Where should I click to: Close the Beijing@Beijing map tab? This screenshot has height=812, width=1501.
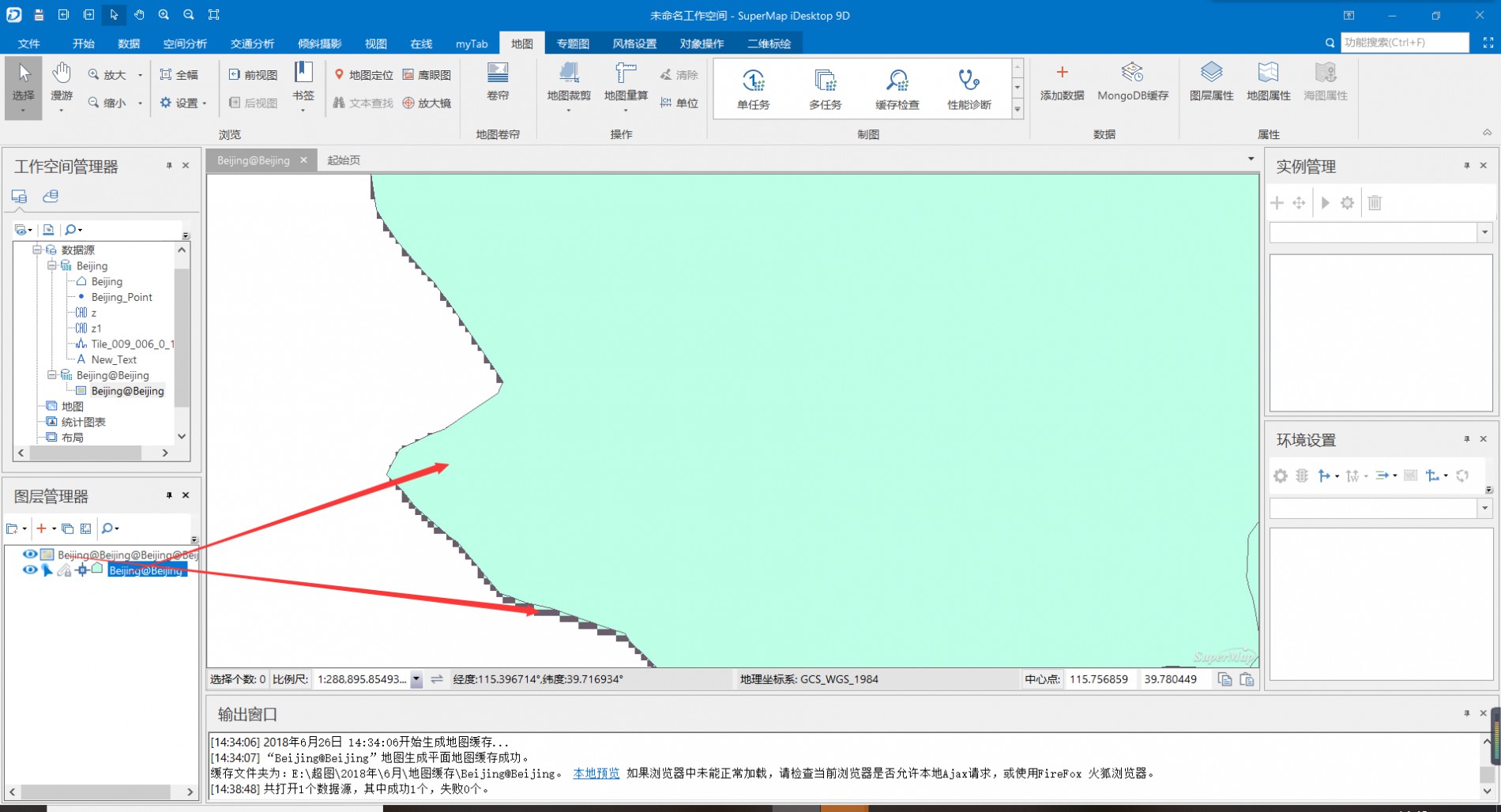303,160
